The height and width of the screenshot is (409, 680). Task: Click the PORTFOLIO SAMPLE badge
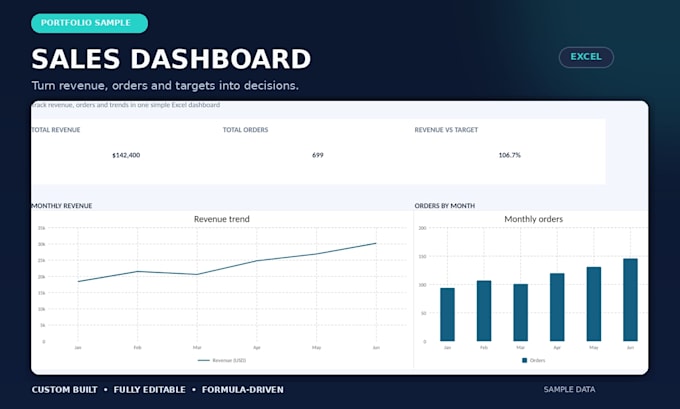pos(89,23)
